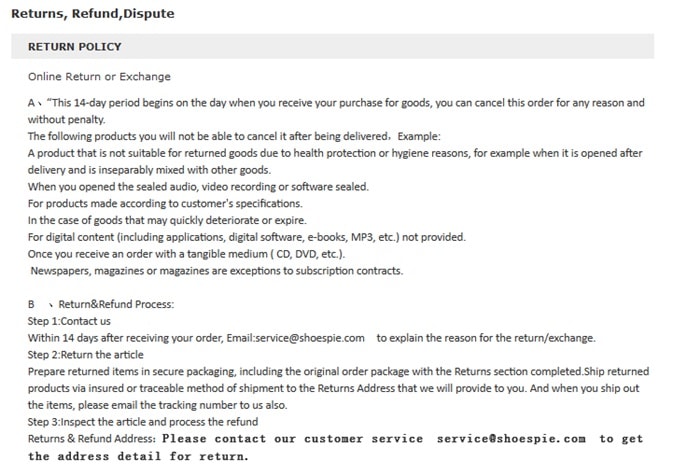Screen dimensions: 700x475
Task: Select the RETURN POLICY section header bar
Action: coord(340,46)
